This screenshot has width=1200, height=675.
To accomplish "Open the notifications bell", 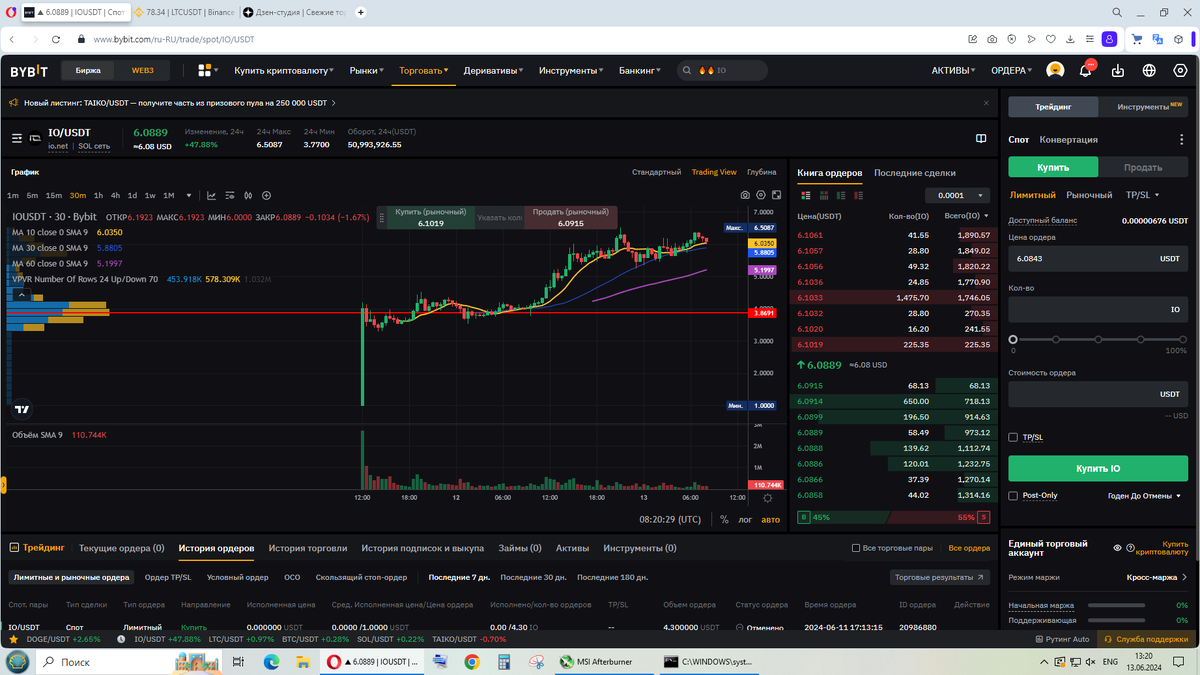I will click(1086, 71).
